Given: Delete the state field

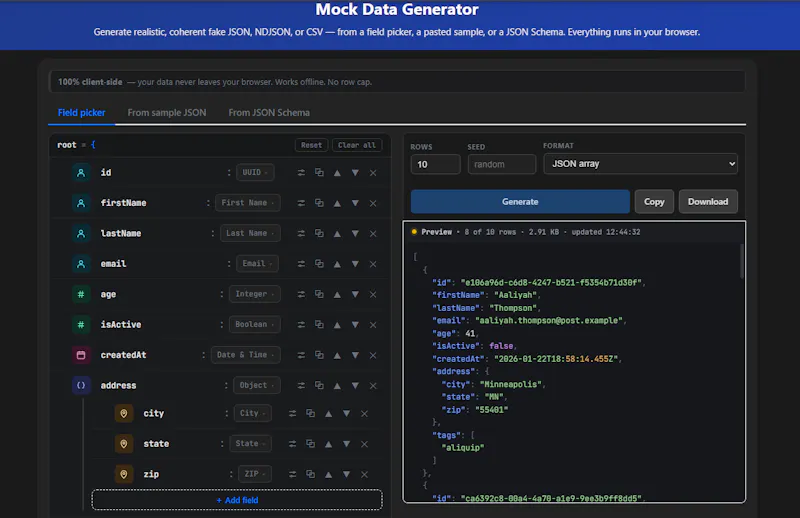Looking at the screenshot, I should click(364, 444).
